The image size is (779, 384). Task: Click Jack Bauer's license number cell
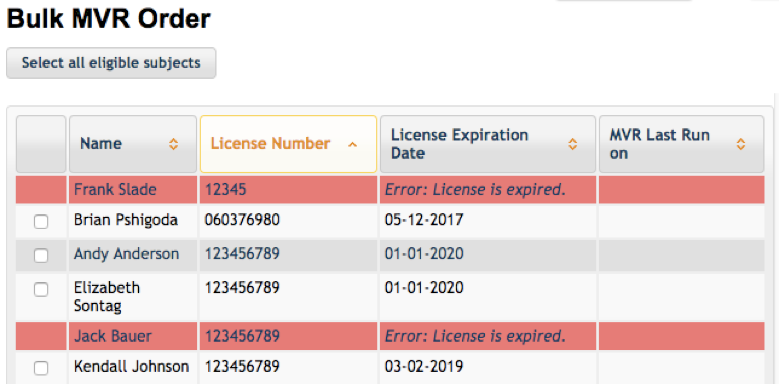[288, 336]
